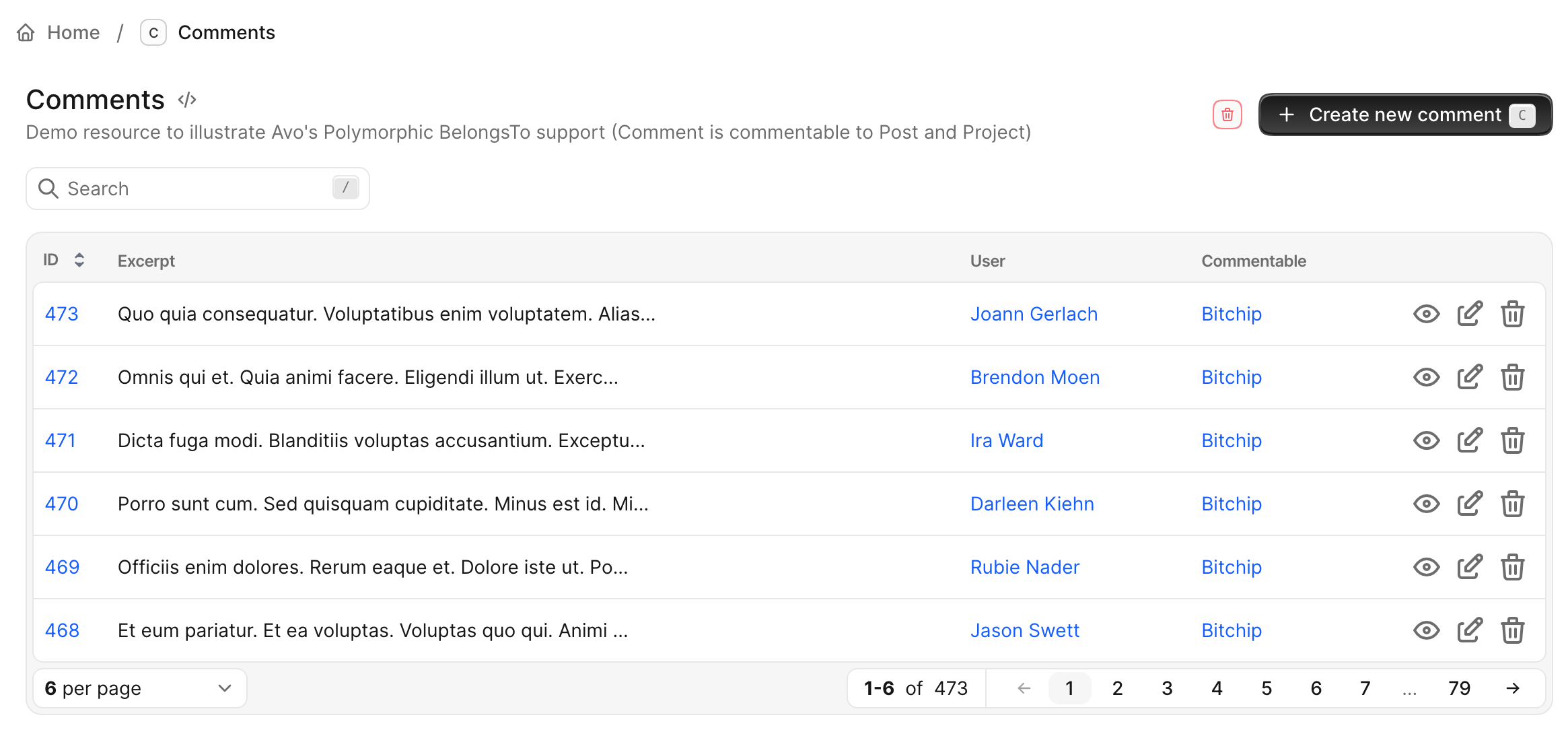Click current page 1 in pagination
Screen dimensions: 1568x734
click(1069, 688)
